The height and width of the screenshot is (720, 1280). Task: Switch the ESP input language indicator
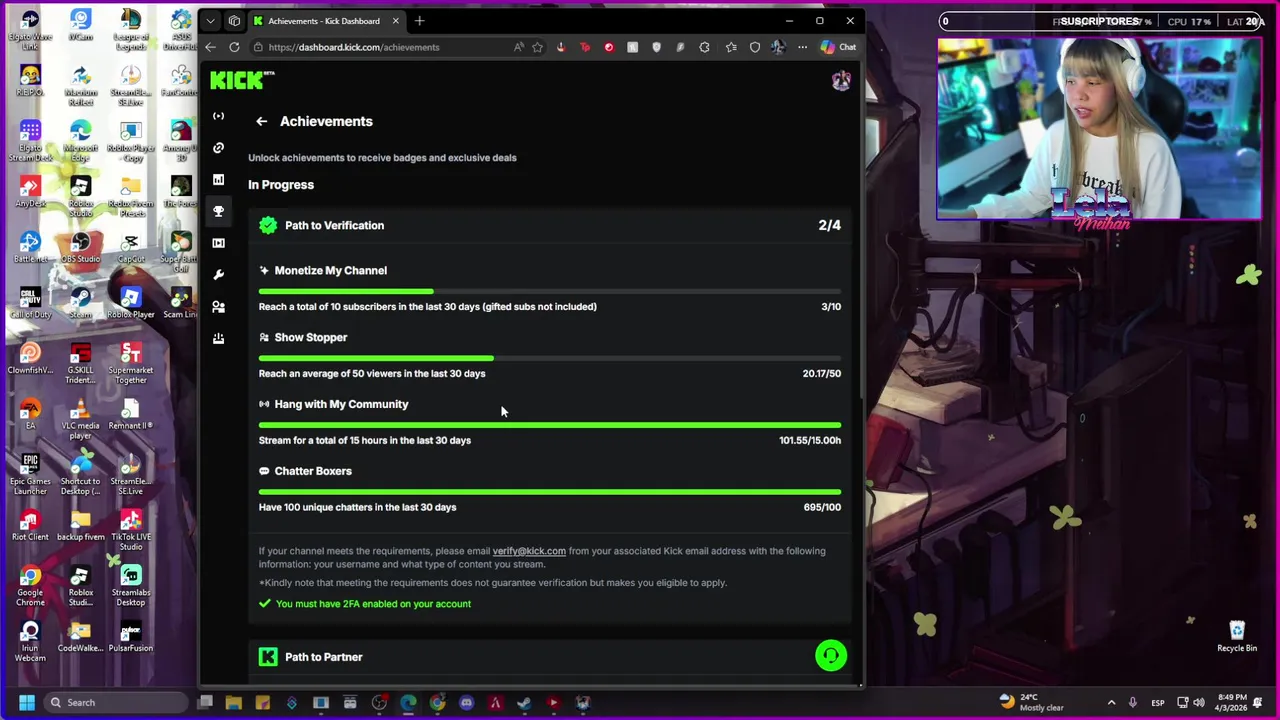pos(1157,702)
